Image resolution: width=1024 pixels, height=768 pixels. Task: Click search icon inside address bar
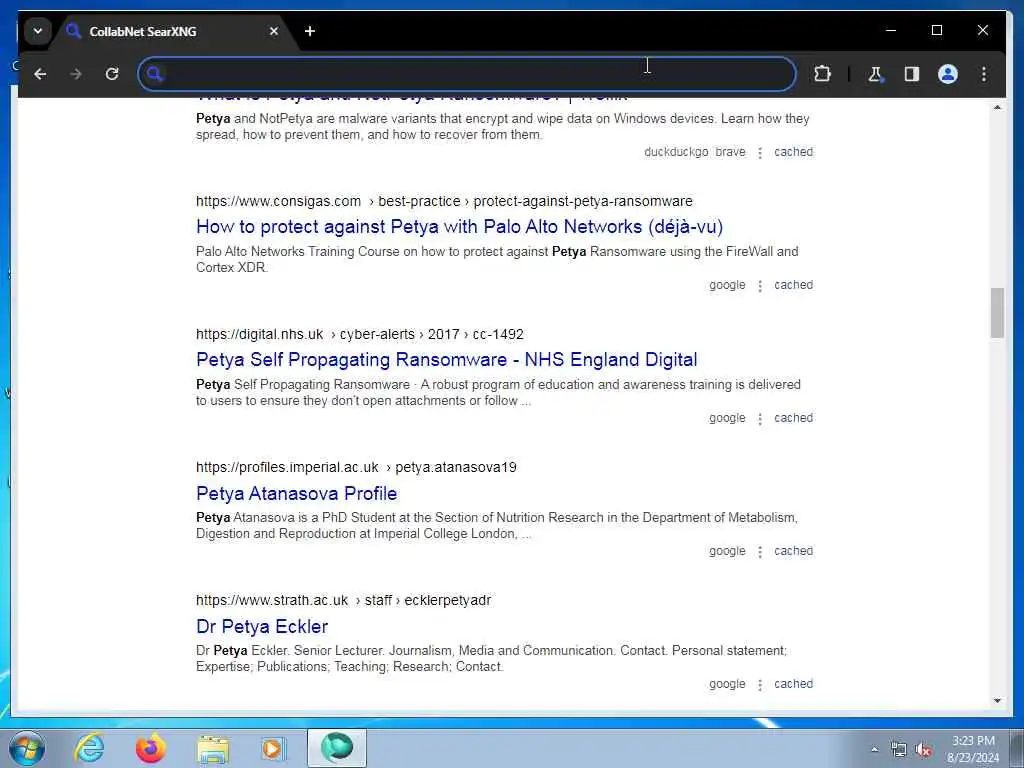(x=155, y=74)
